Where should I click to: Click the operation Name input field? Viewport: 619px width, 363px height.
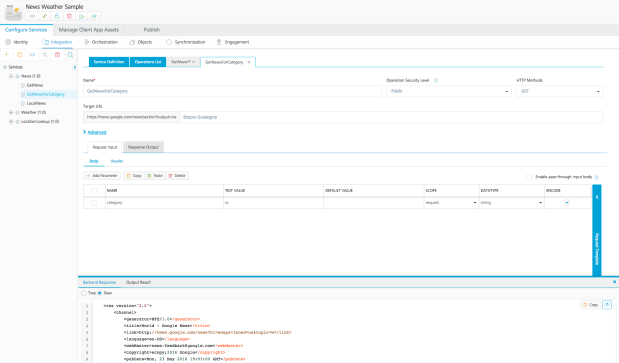(x=233, y=91)
